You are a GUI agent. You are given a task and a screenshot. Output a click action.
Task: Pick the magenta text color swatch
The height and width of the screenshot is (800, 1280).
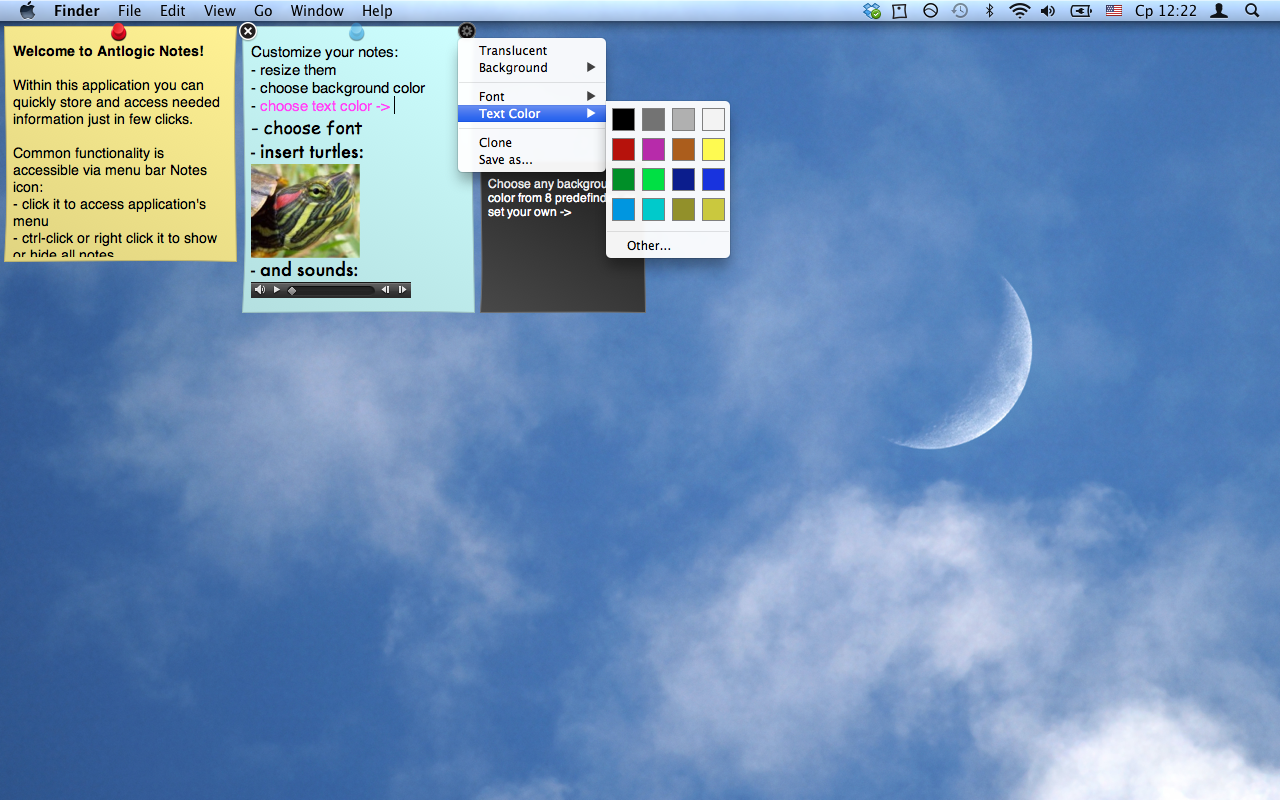coord(653,150)
